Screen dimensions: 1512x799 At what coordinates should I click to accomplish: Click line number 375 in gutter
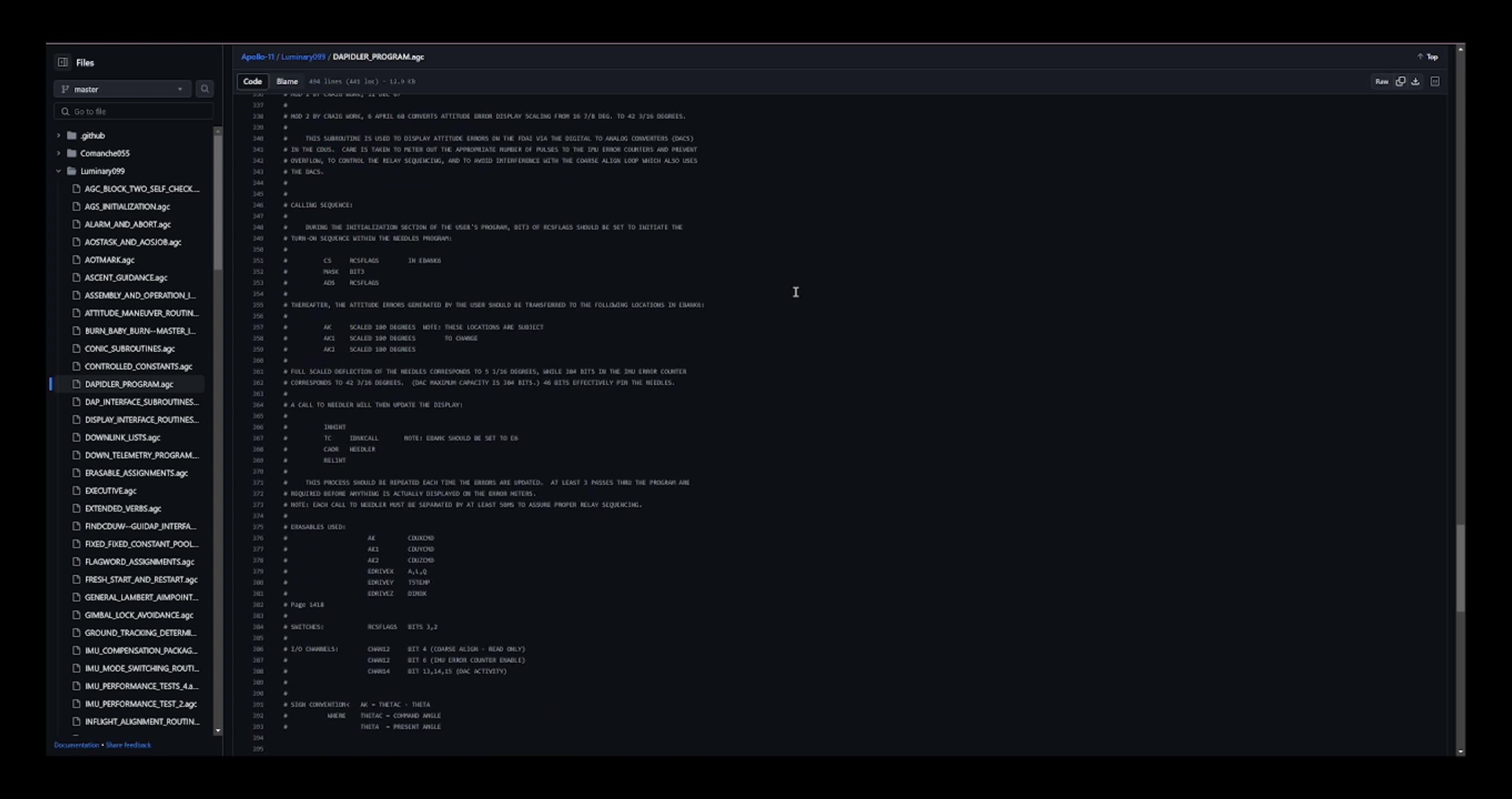click(258, 527)
